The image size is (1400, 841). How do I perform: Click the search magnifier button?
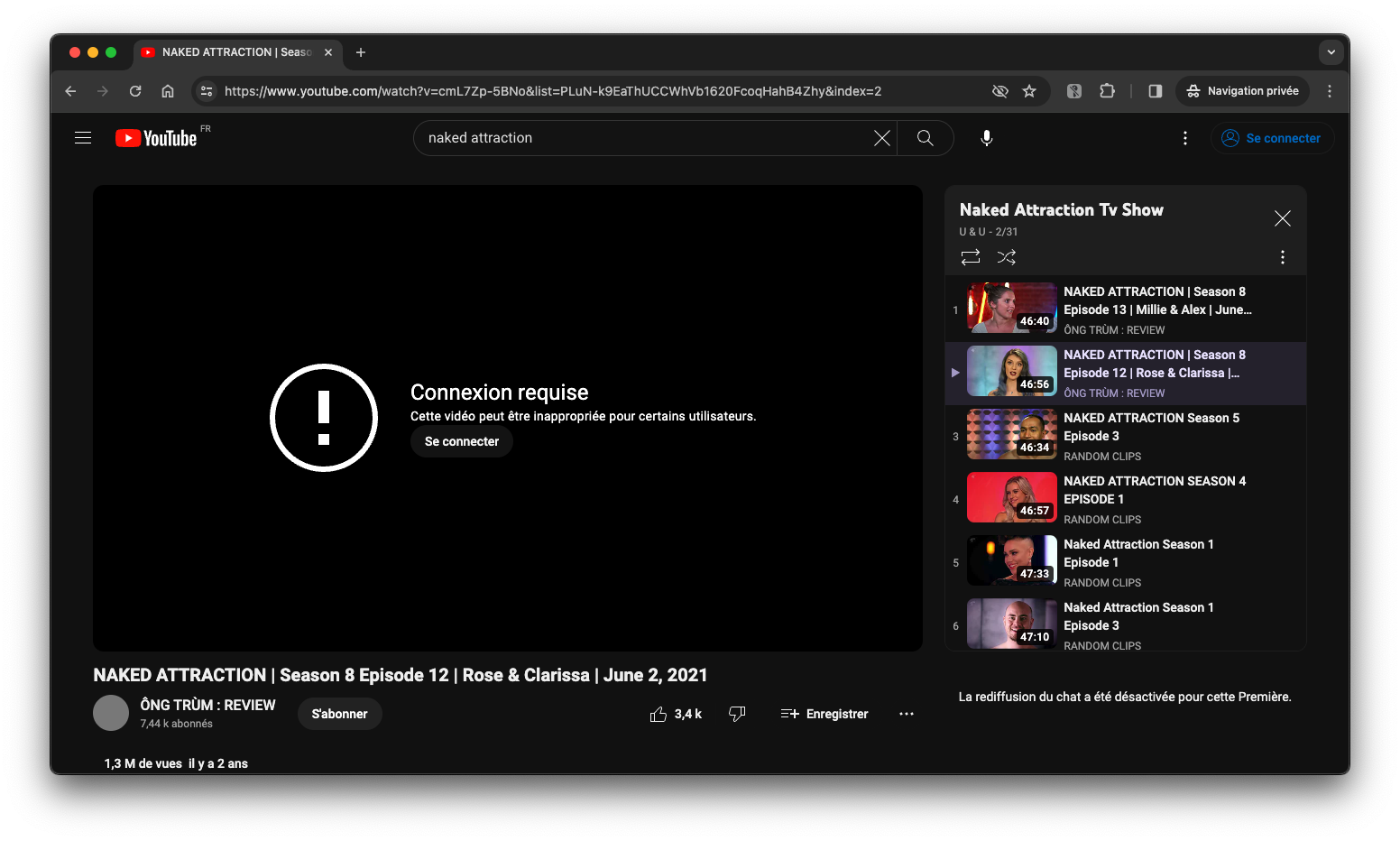click(x=925, y=138)
